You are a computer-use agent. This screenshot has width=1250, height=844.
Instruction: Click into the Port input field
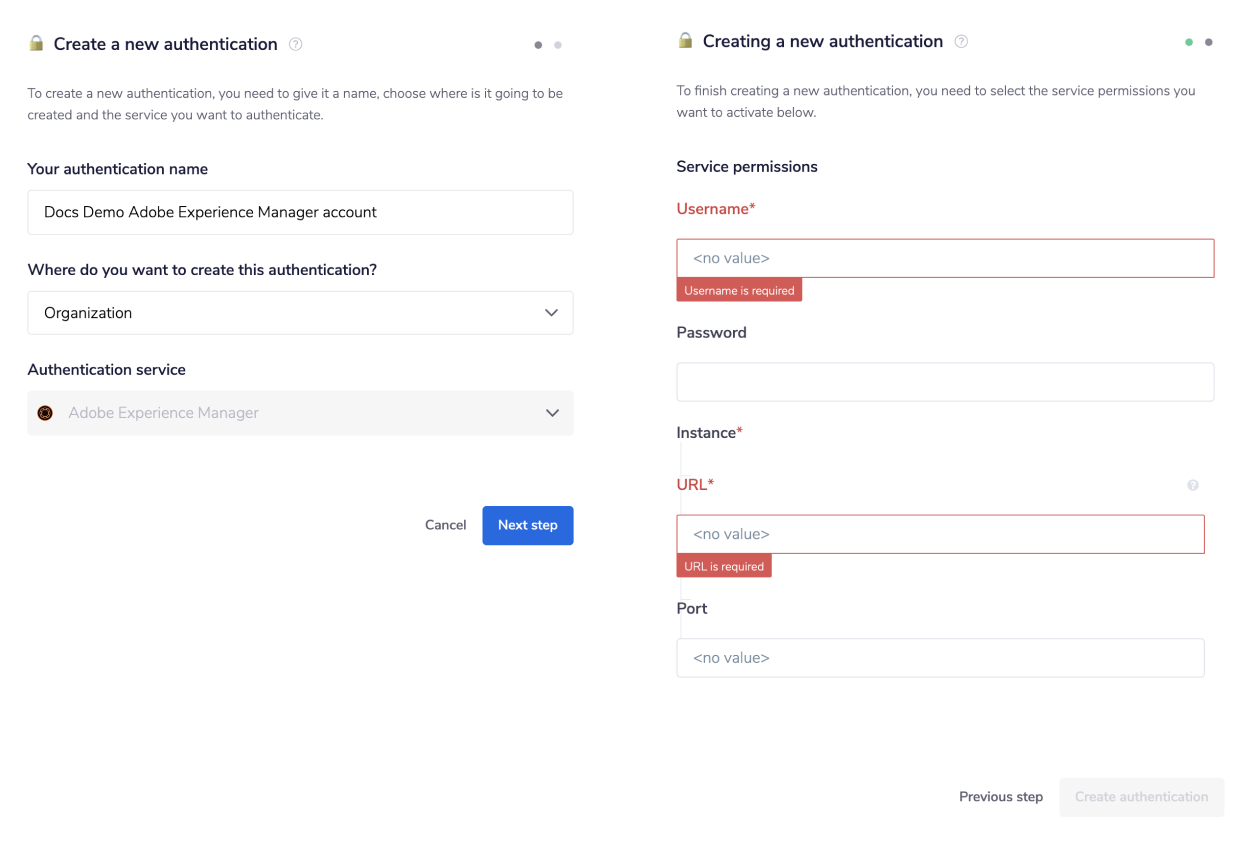(940, 658)
